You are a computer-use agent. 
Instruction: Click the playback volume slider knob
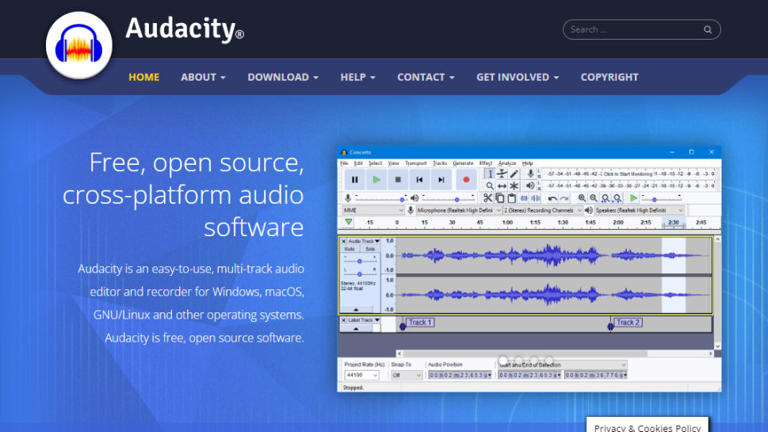tap(457, 199)
